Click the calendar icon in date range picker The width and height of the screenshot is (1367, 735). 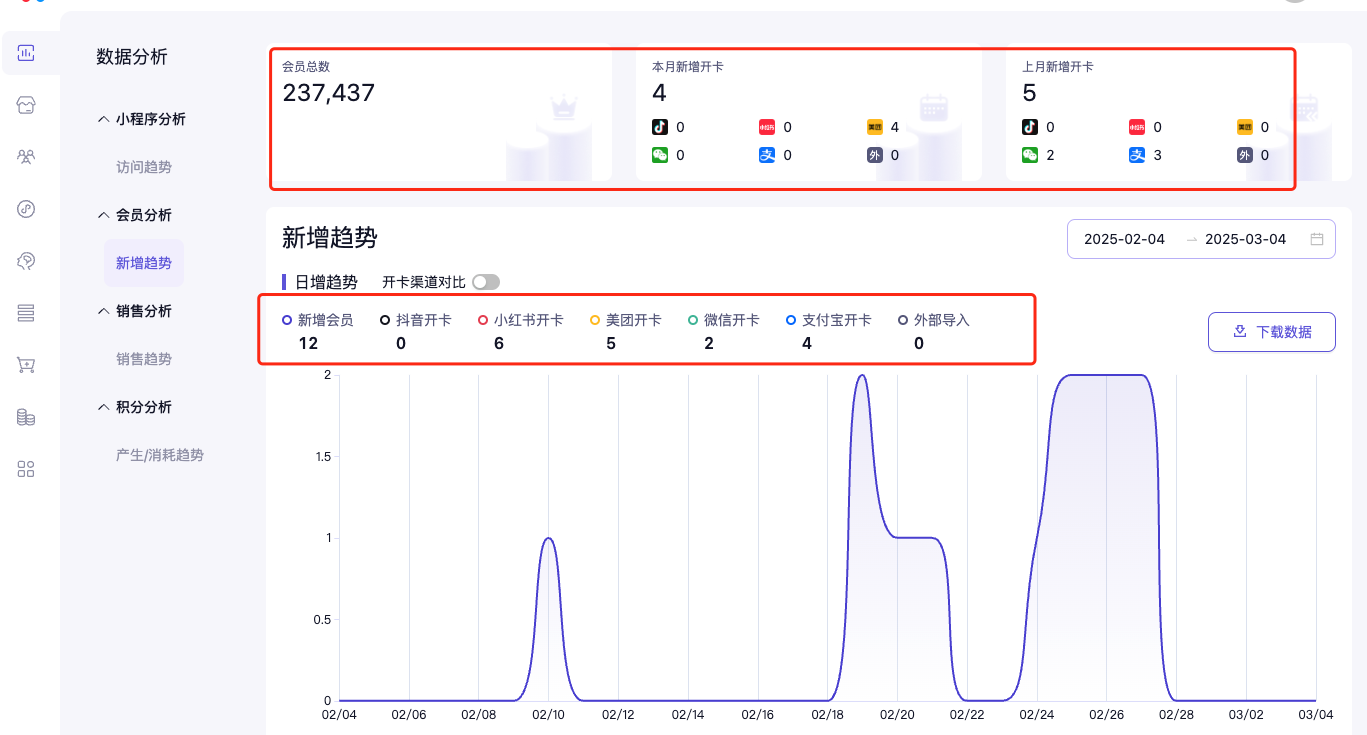point(1317,239)
